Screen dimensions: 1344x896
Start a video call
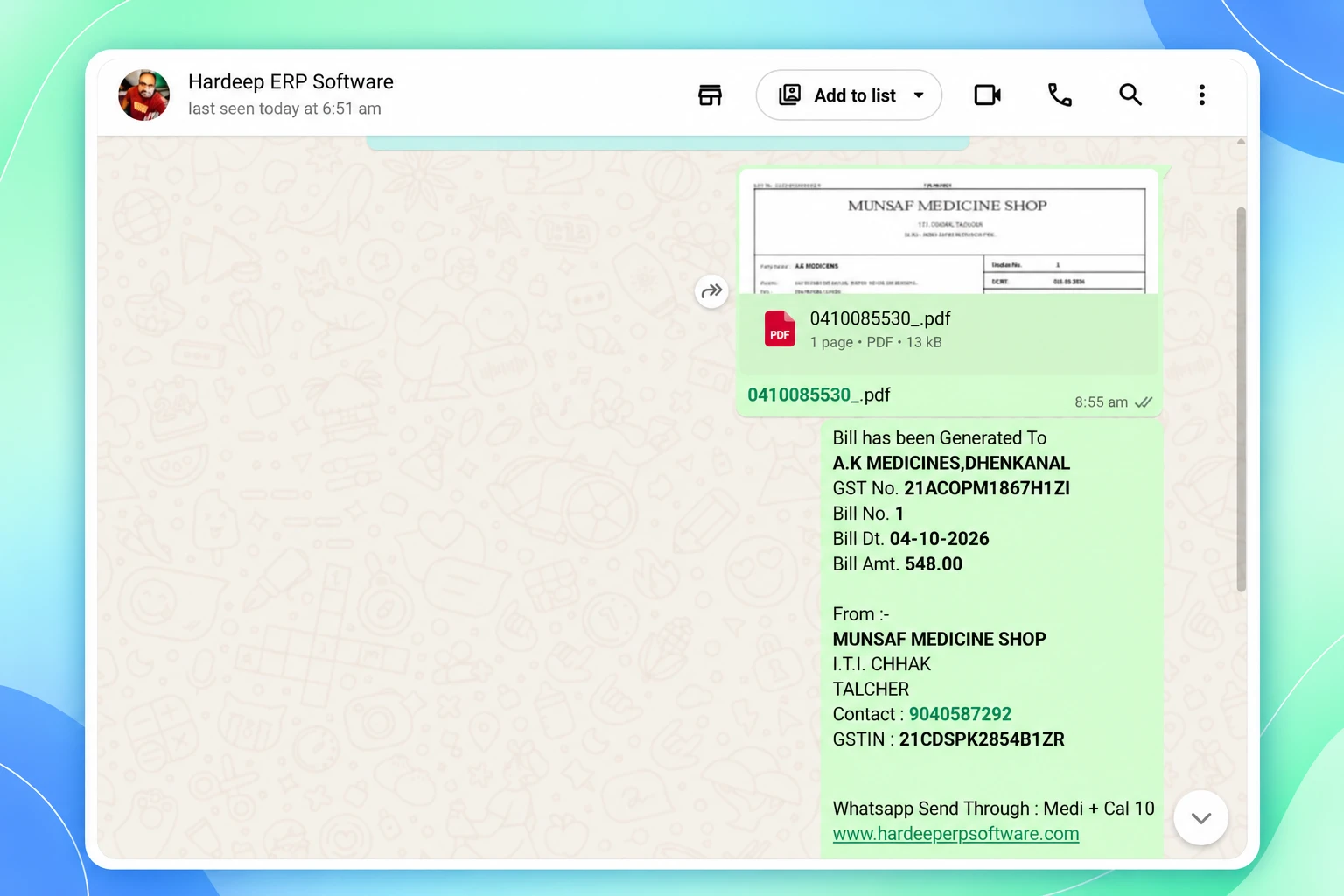click(988, 94)
